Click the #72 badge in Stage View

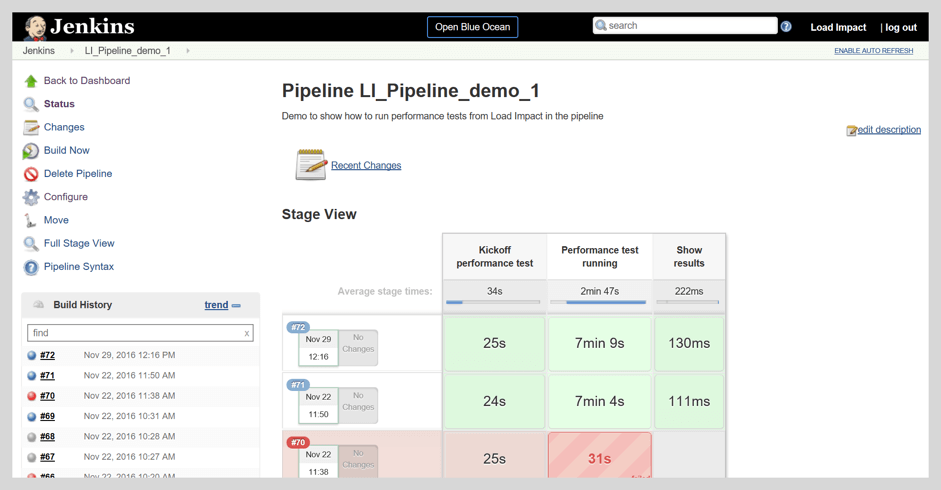(298, 327)
